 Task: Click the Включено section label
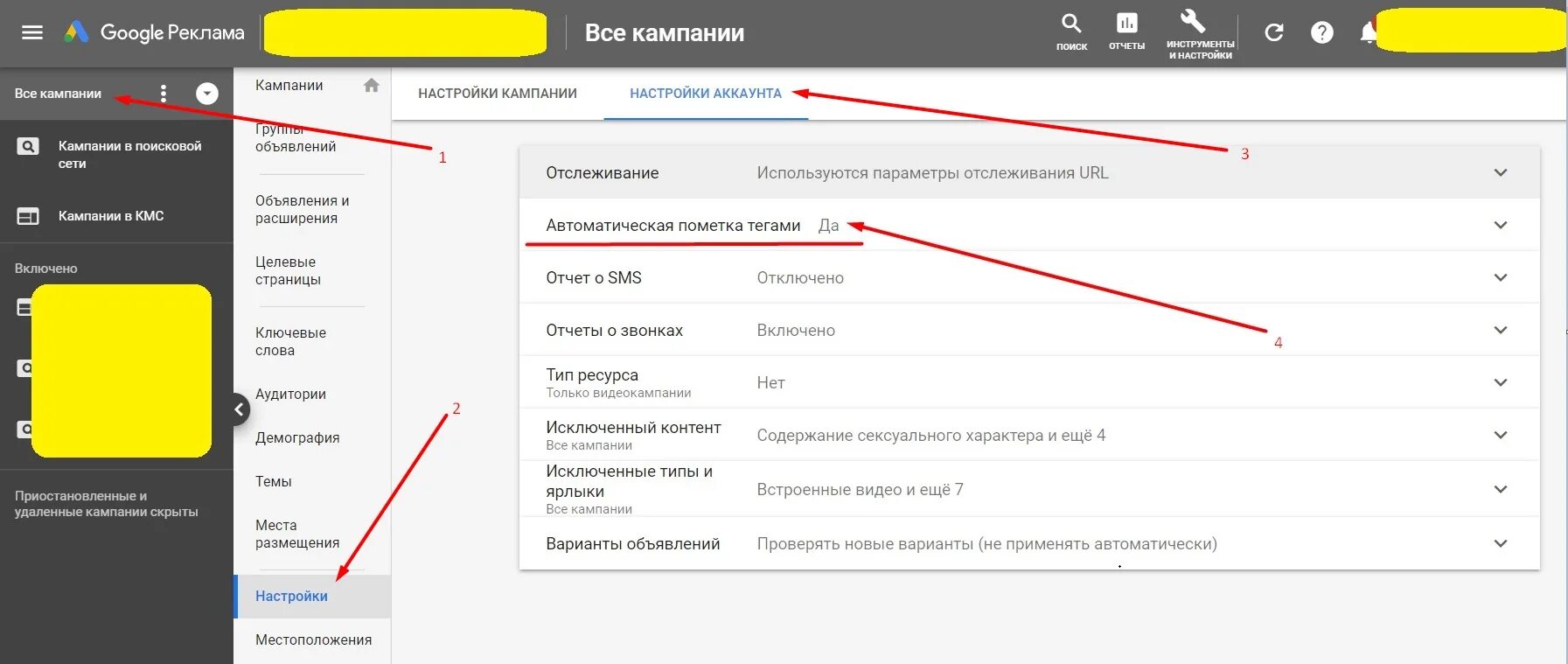coord(46,269)
